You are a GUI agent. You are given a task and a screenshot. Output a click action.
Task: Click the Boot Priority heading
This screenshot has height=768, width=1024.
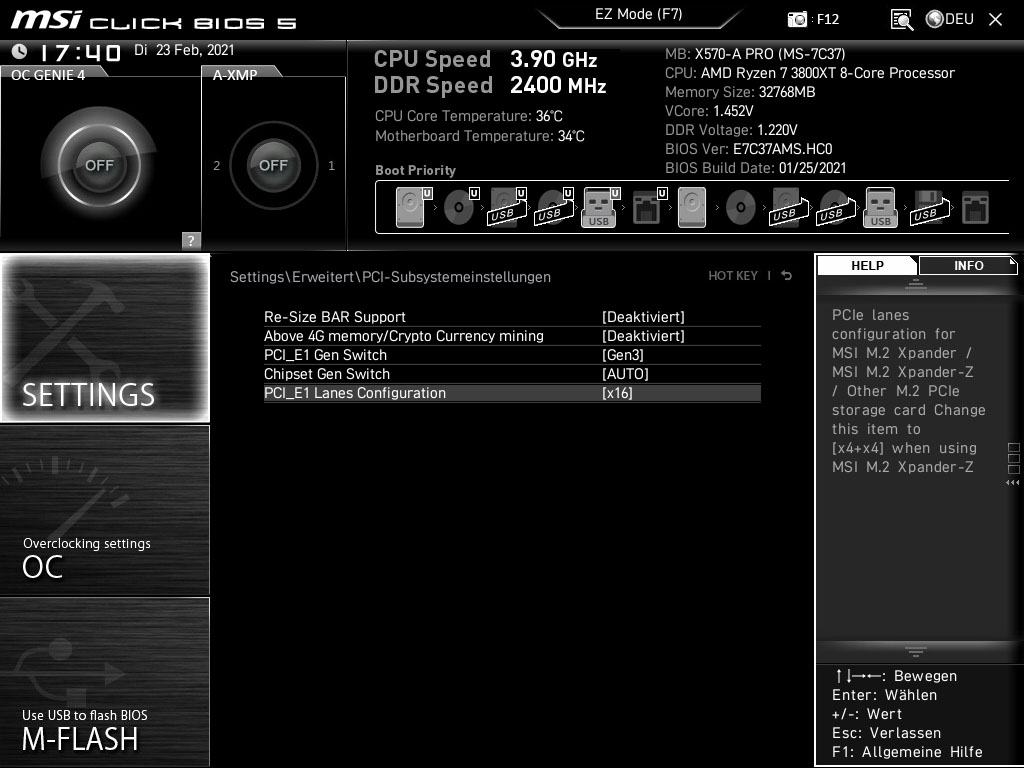(415, 170)
